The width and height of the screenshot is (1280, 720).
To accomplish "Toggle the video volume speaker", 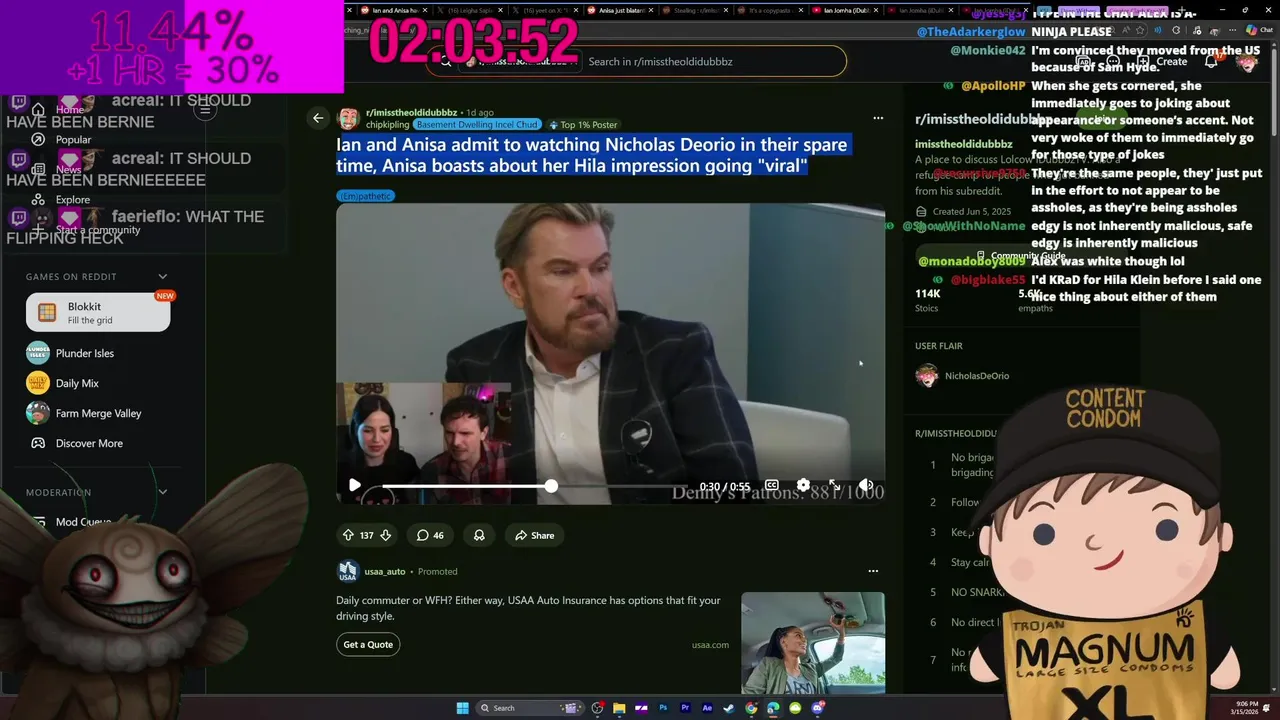I will [x=866, y=485].
